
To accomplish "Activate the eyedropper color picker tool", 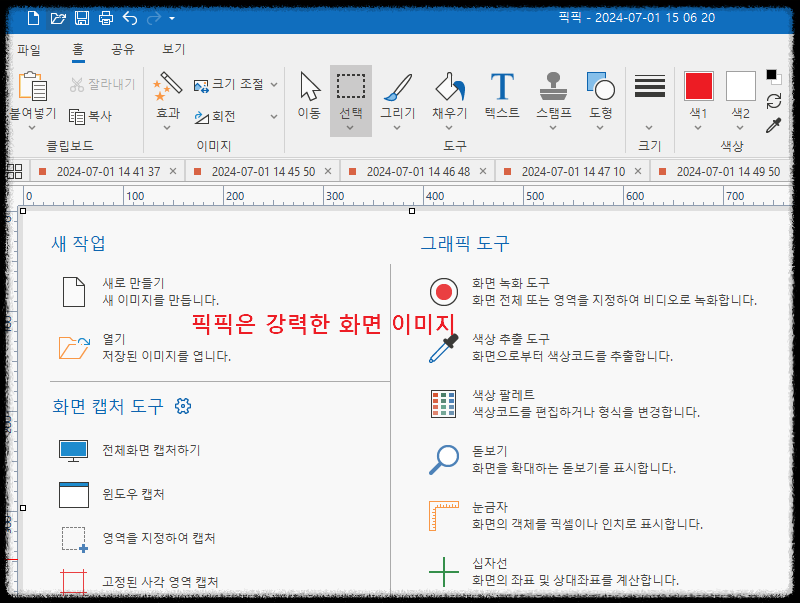I will [x=773, y=125].
